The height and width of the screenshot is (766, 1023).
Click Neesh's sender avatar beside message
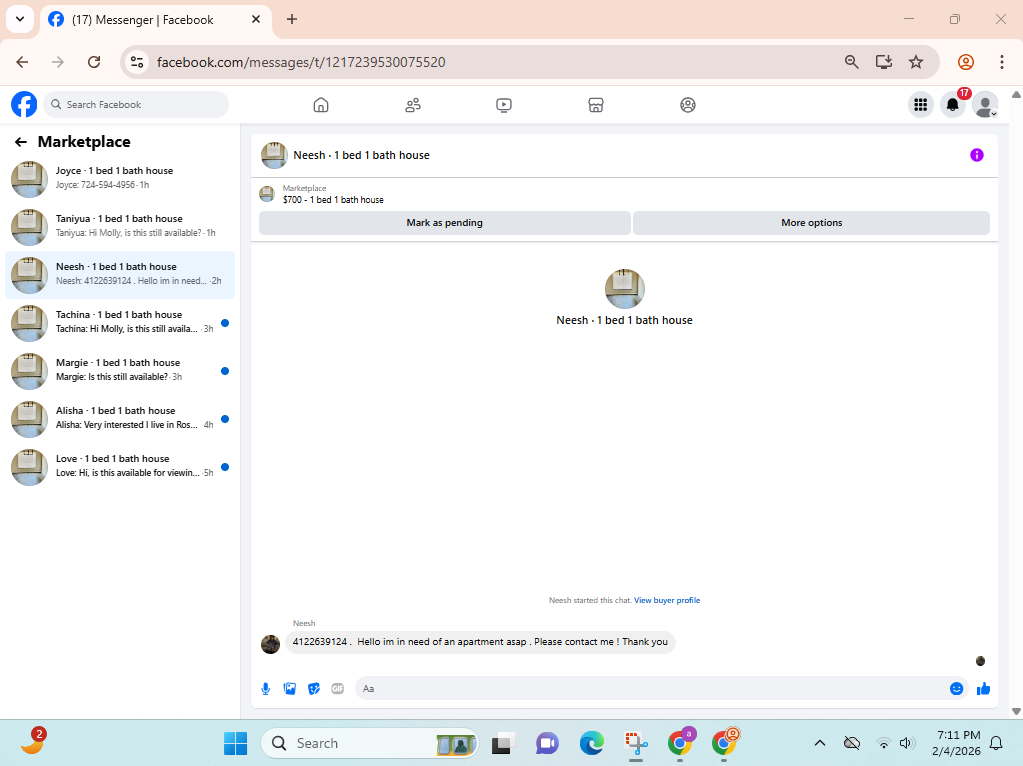click(270, 643)
